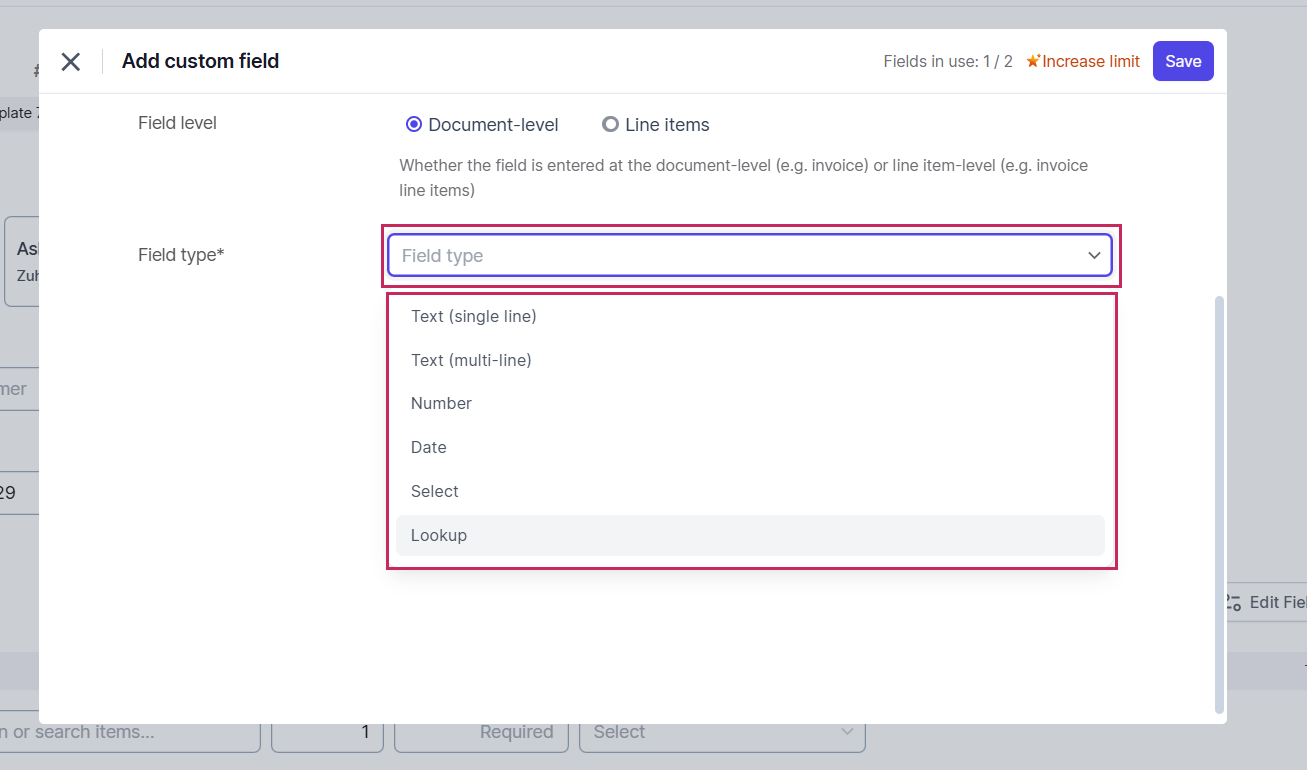Close the Add custom field dialog
The width and height of the screenshot is (1307, 770).
click(70, 62)
